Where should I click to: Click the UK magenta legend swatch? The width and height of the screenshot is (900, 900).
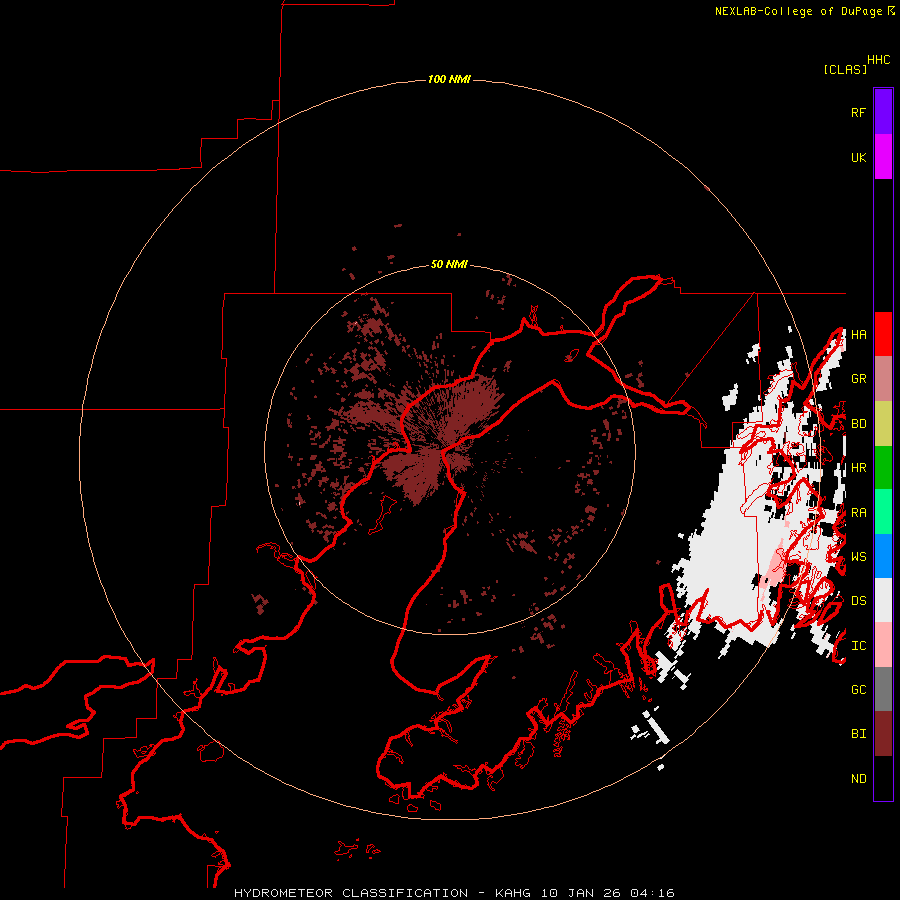click(x=883, y=156)
